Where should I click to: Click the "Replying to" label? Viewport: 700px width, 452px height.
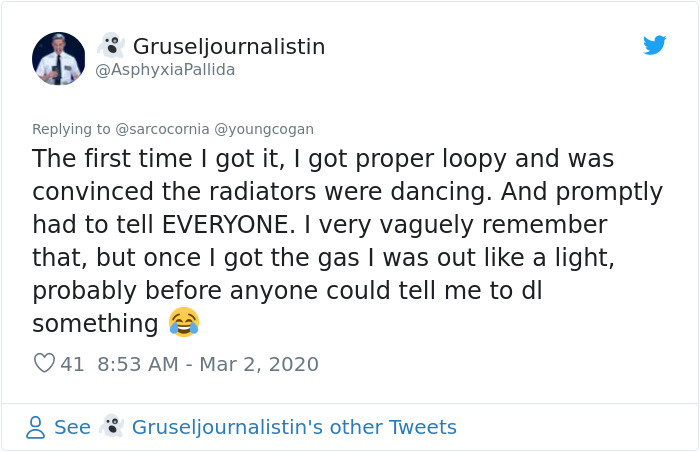(x=71, y=129)
